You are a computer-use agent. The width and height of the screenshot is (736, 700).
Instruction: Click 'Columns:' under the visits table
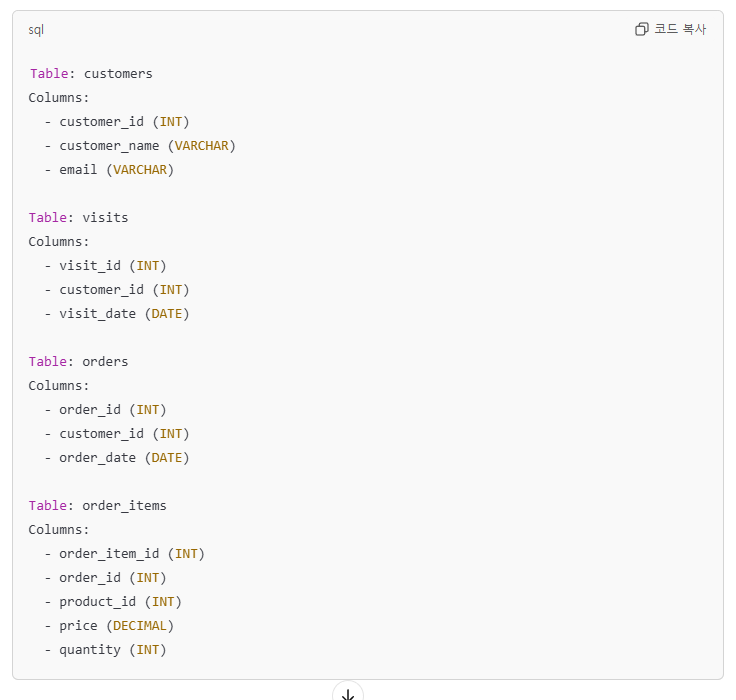(x=59, y=242)
